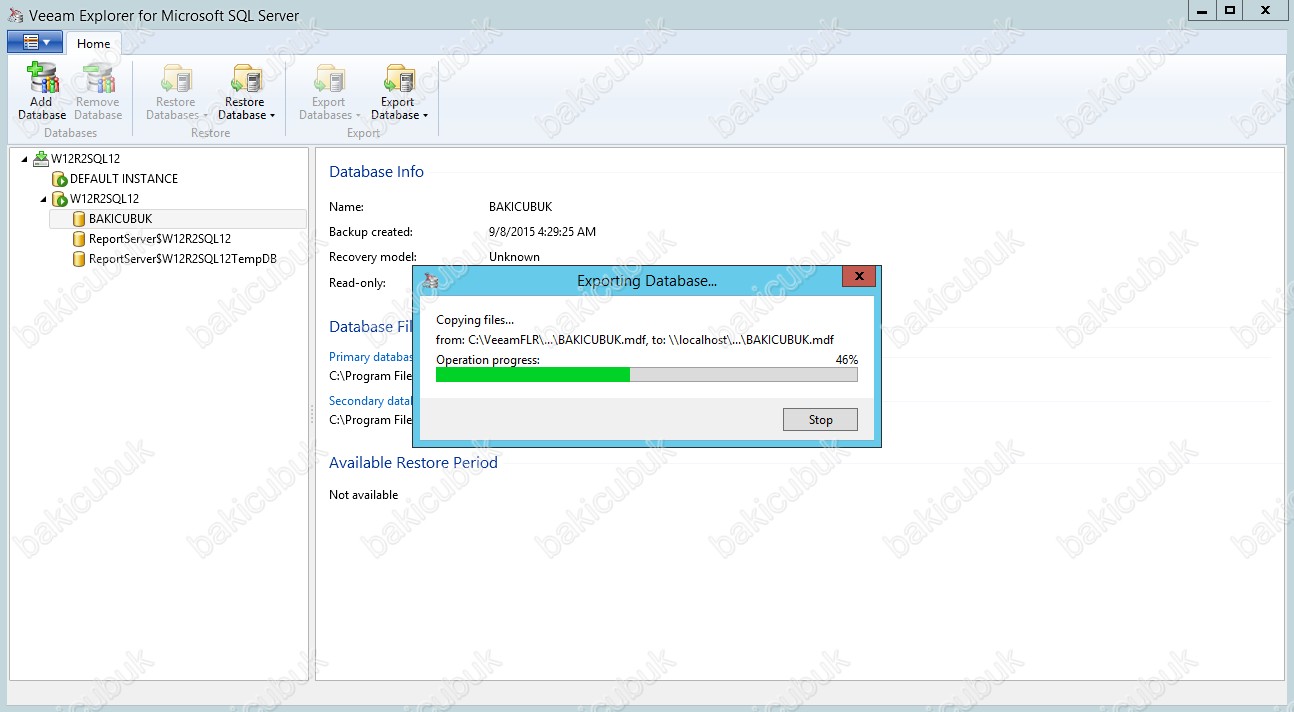Image resolution: width=1294 pixels, height=712 pixels.
Task: Click the "Exporting Database..." dialog title
Action: pyautogui.click(x=647, y=281)
